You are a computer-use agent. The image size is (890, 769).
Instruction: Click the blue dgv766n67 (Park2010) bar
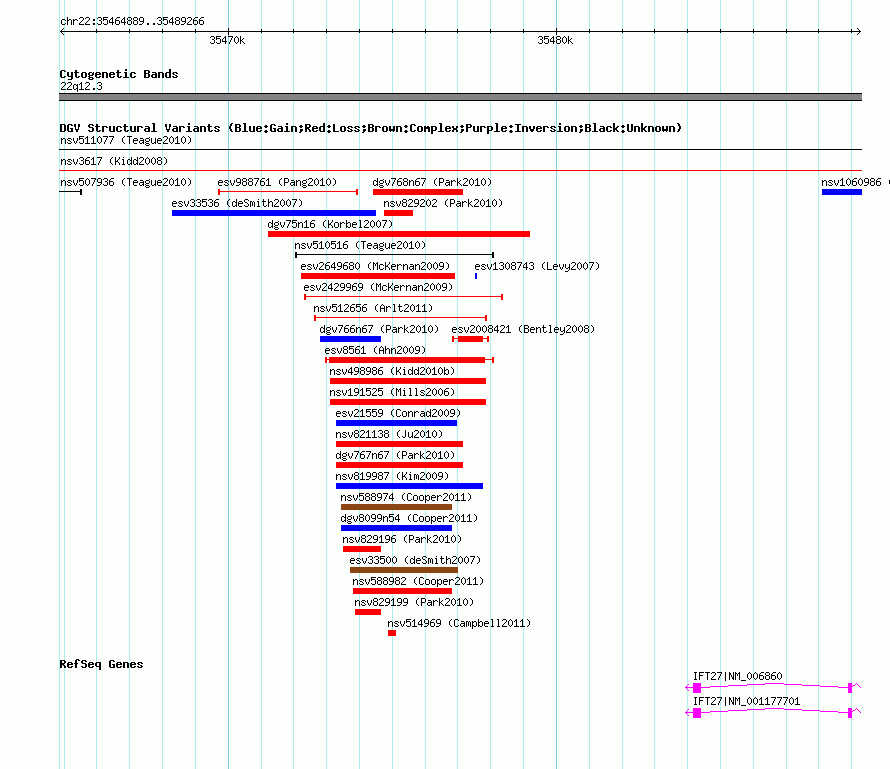(x=350, y=339)
